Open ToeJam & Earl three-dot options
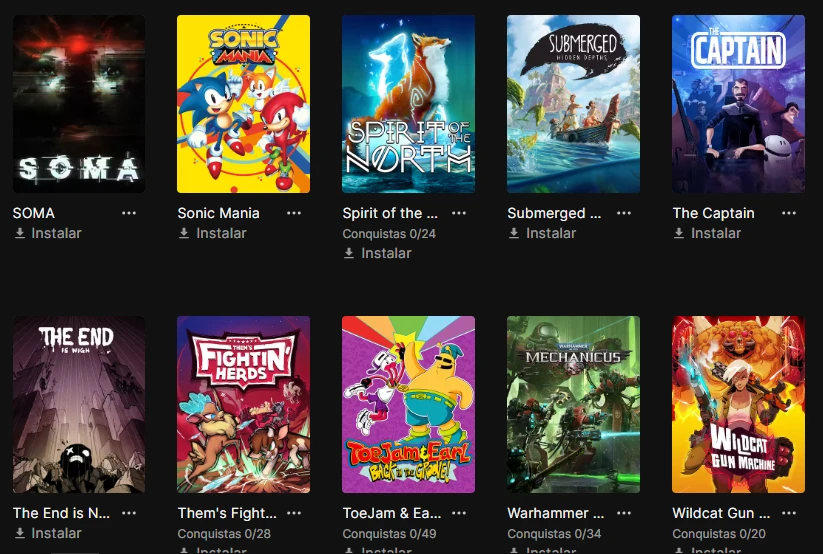Viewport: 823px width, 554px height. (459, 513)
